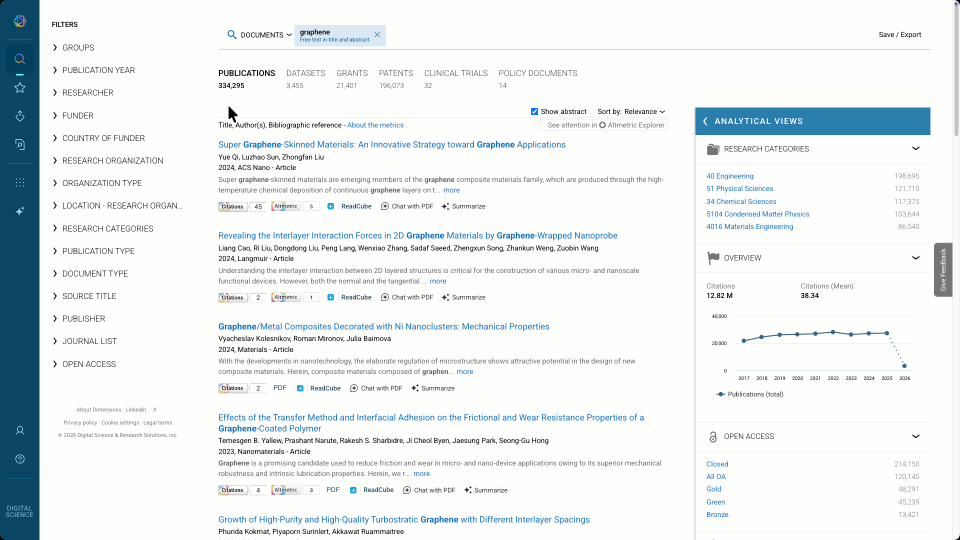Open the Sort by Relevance dropdown
This screenshot has width=960, height=540.
coord(631,111)
